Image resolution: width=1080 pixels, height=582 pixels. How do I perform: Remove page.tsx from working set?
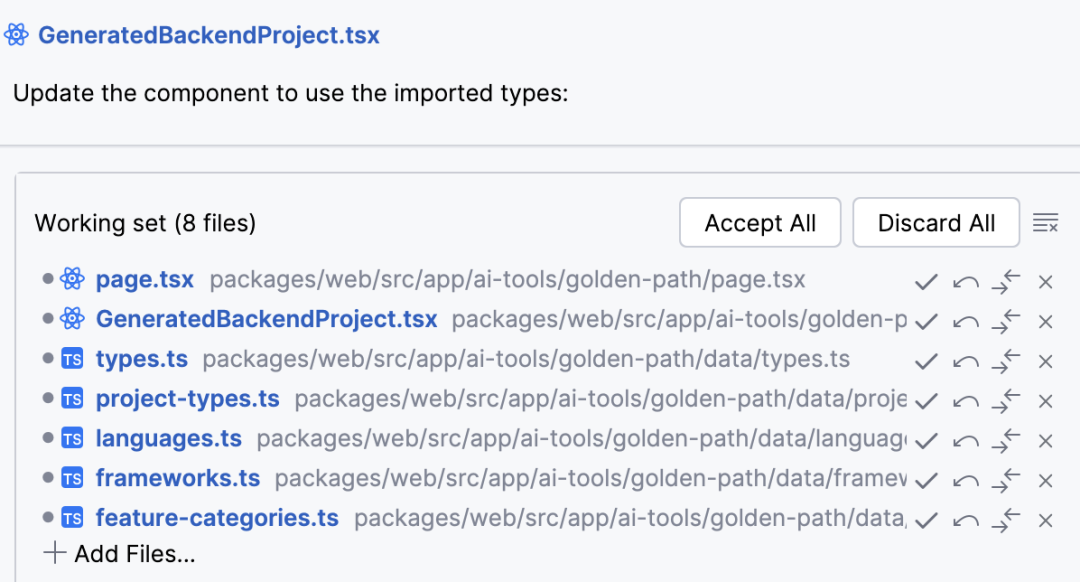pyautogui.click(x=1046, y=282)
